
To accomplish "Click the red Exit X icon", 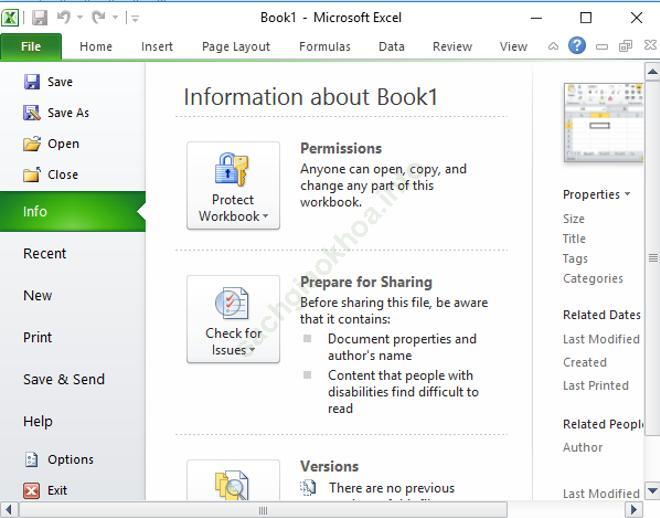I will pyautogui.click(x=32, y=491).
